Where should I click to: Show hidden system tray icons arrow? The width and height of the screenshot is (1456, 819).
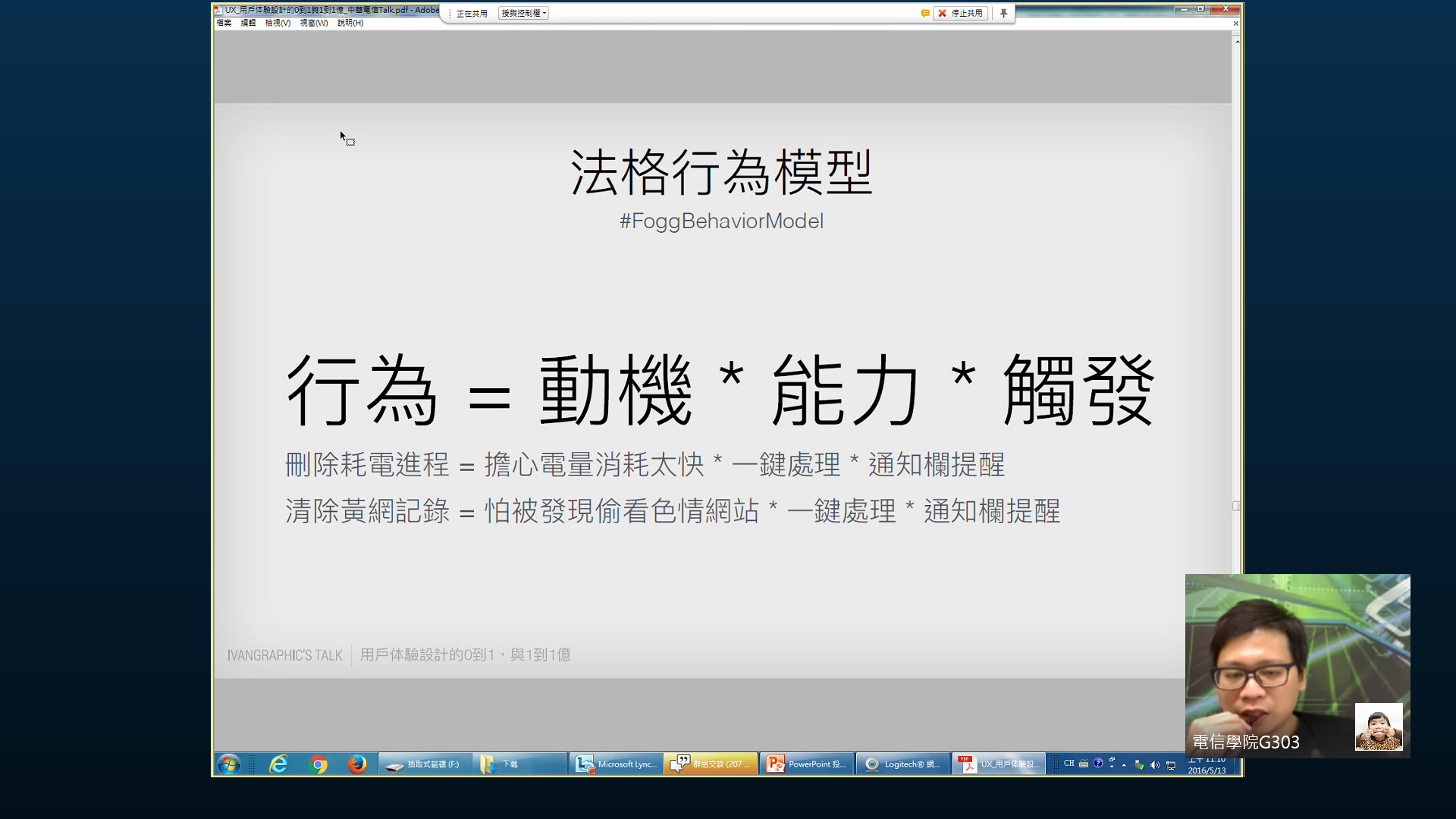point(1124,764)
